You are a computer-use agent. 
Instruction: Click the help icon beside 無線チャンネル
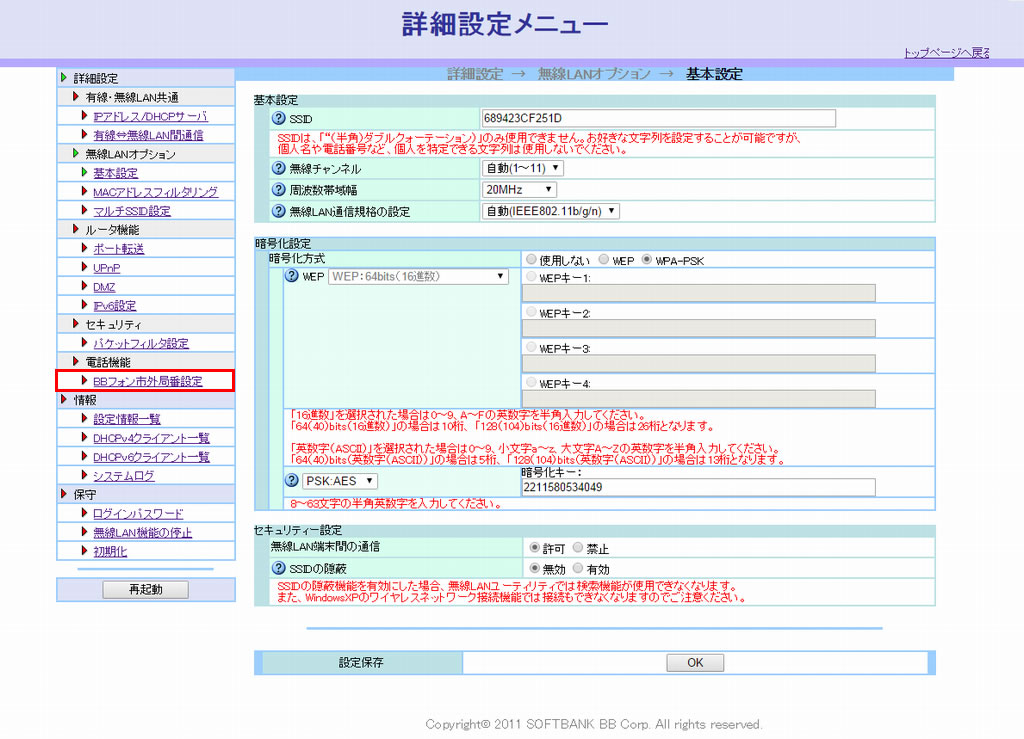279,169
